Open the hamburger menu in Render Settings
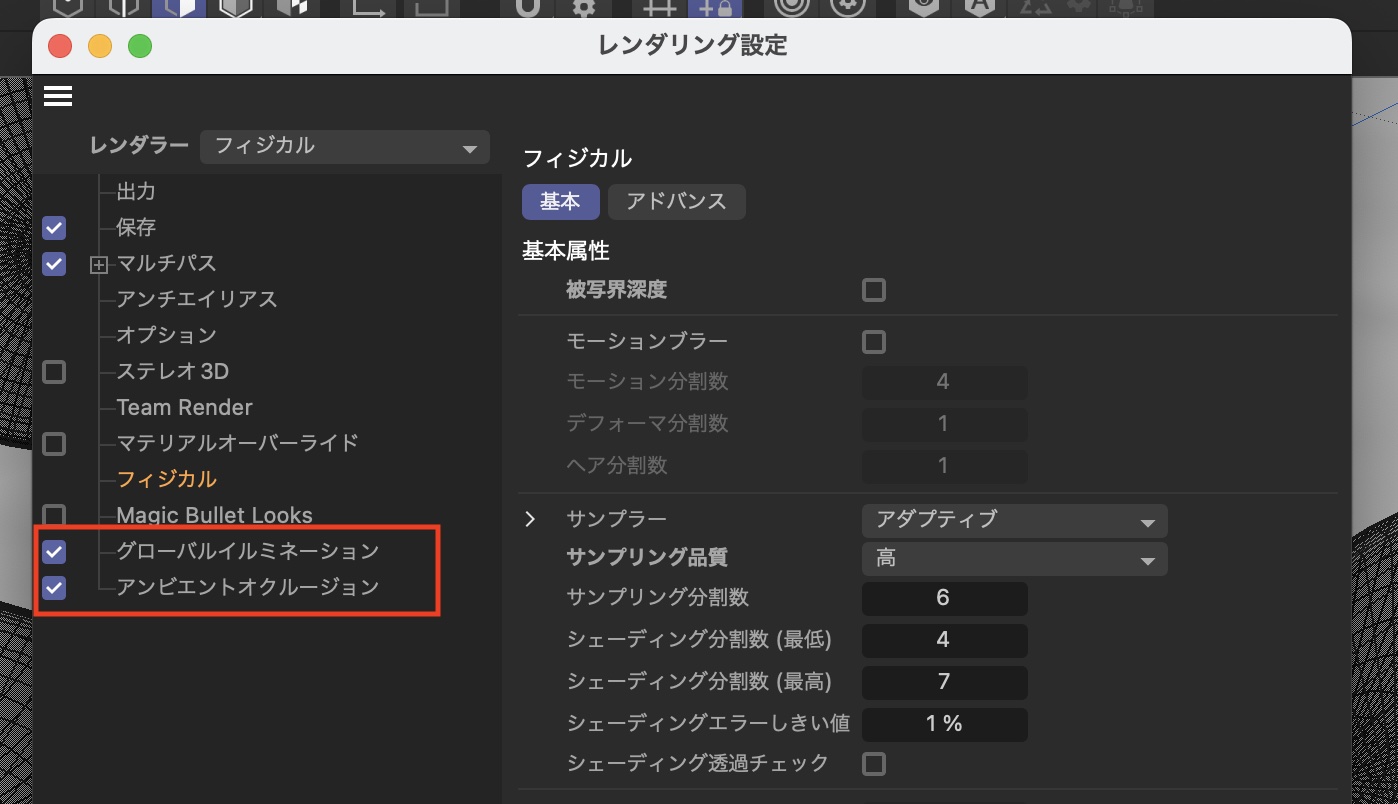 (58, 96)
